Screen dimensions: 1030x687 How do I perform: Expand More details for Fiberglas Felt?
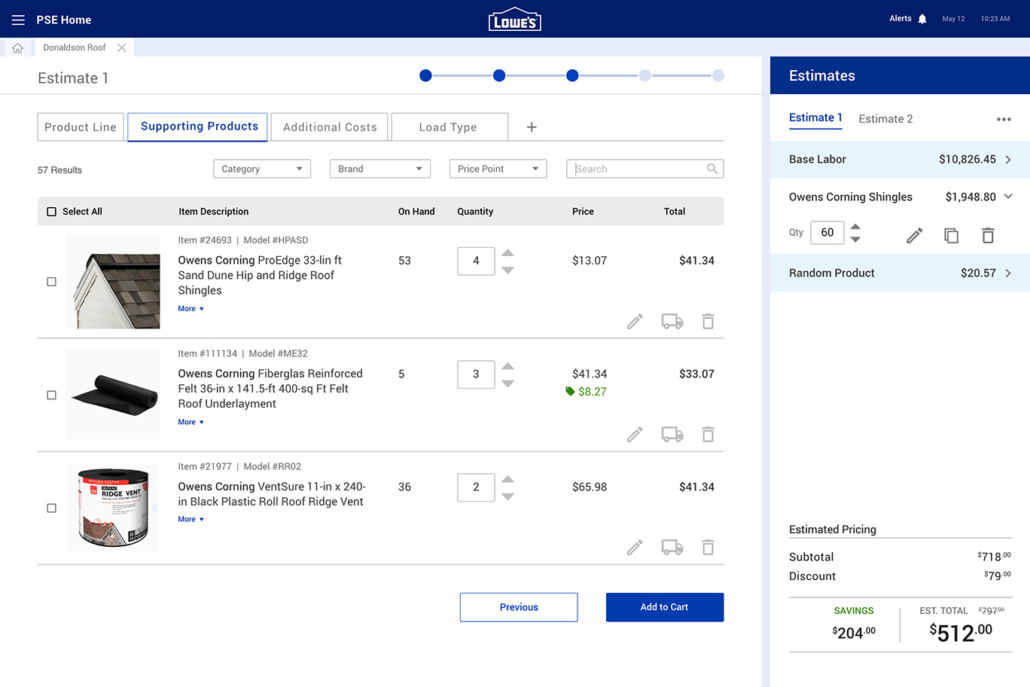pos(190,422)
